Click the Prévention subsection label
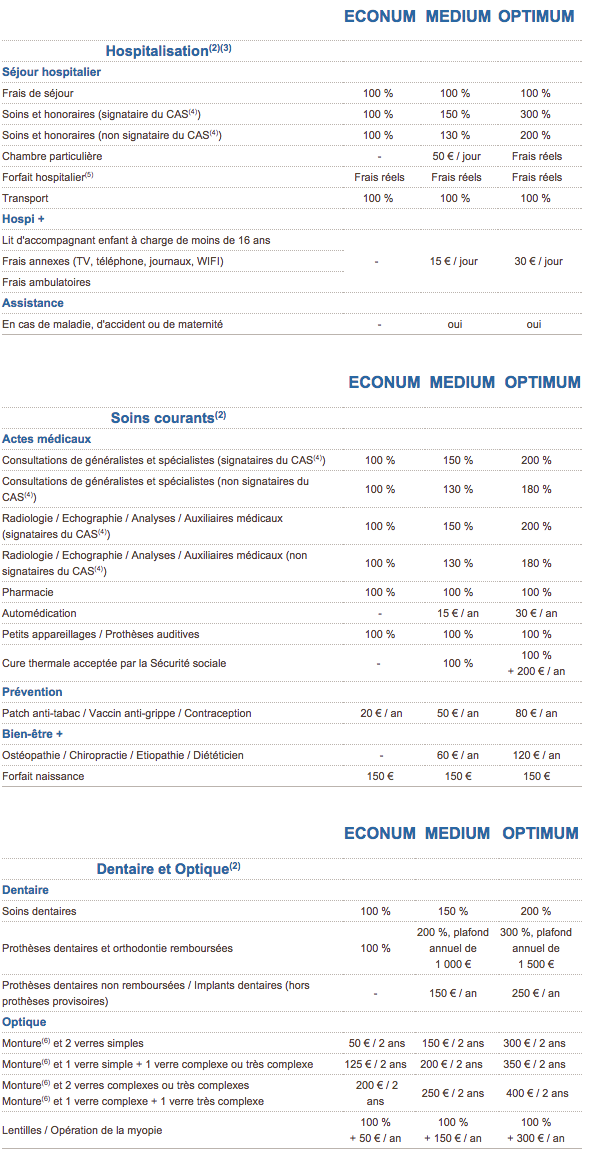Screen dimensions: 595x1151 (x=32, y=691)
